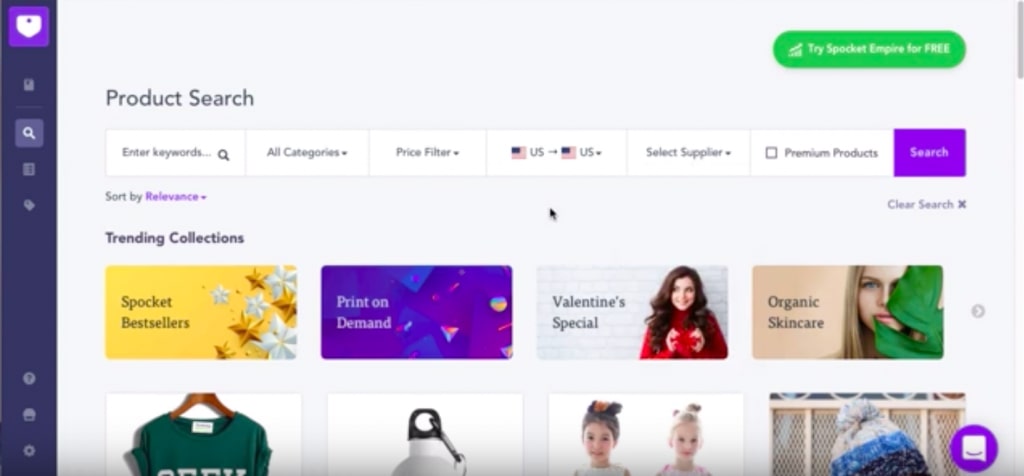The width and height of the screenshot is (1024, 476).
Task: Open the list icon in sidebar
Action: coord(29,169)
